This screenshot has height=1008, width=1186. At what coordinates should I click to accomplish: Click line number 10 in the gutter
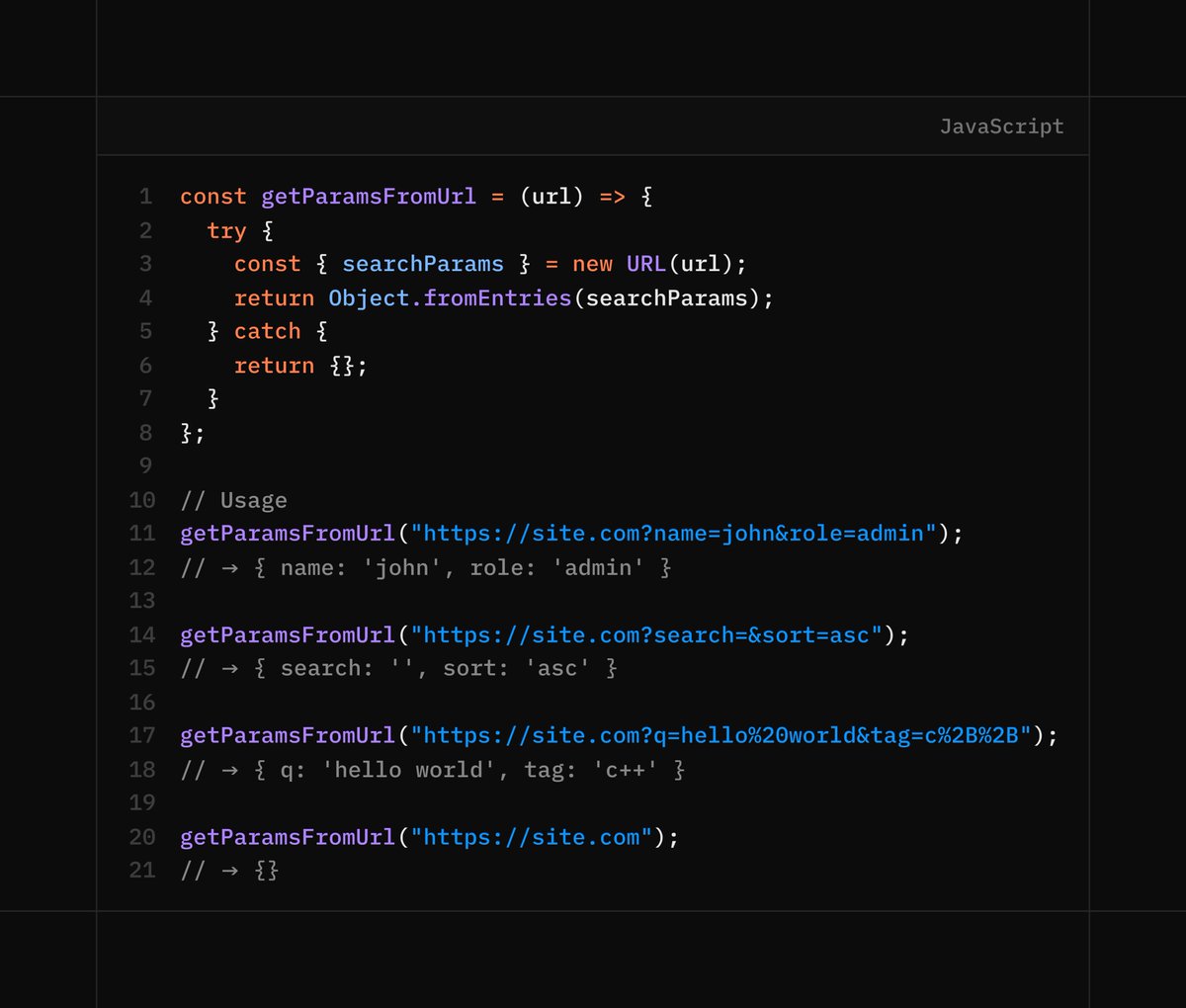coord(142,500)
